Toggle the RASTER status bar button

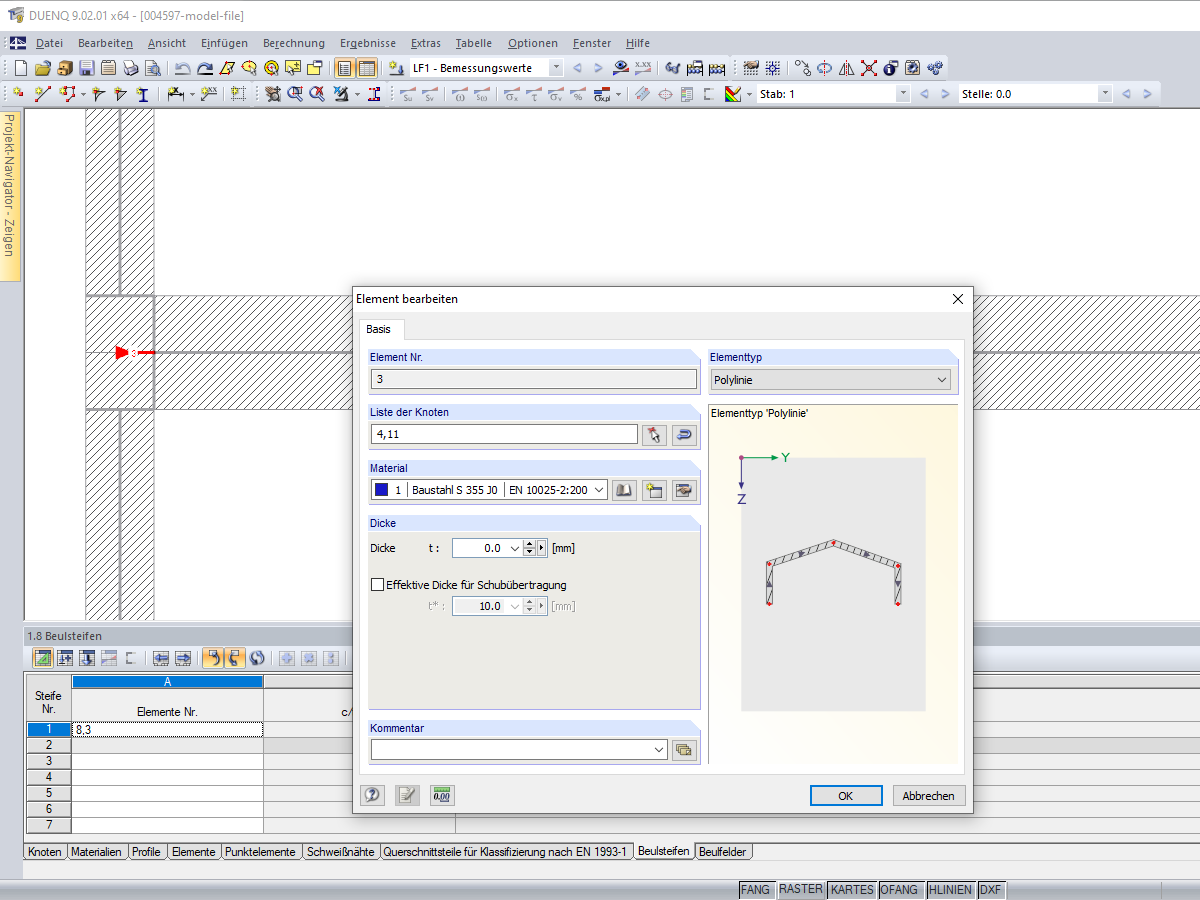(801, 889)
